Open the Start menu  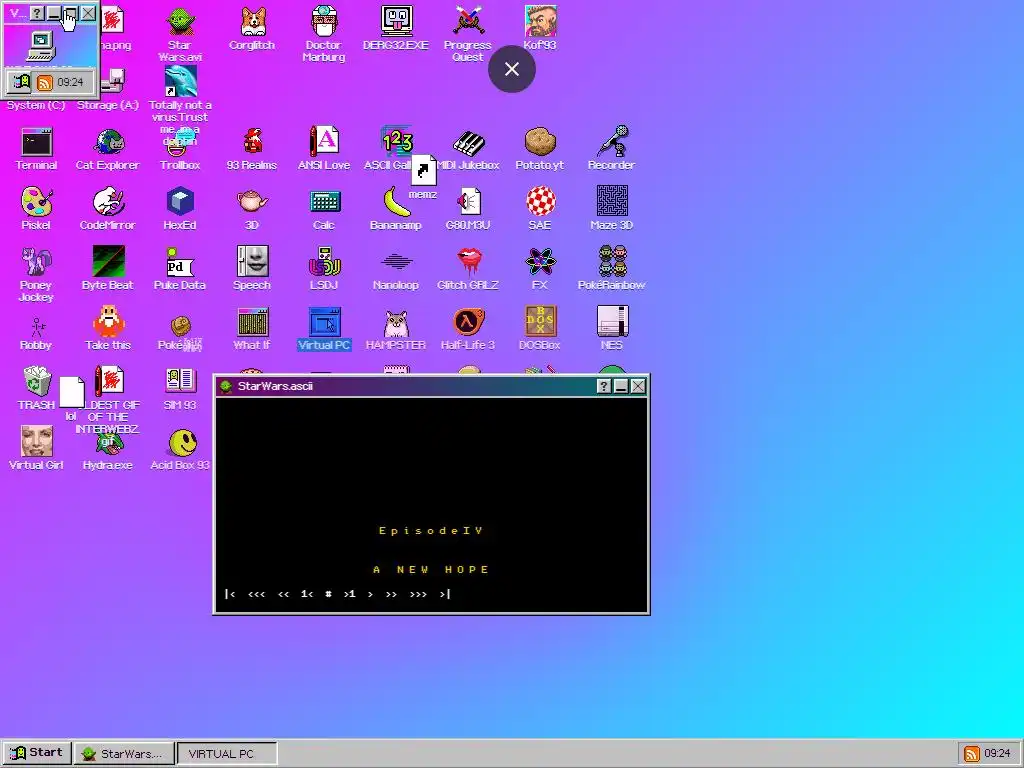37,753
